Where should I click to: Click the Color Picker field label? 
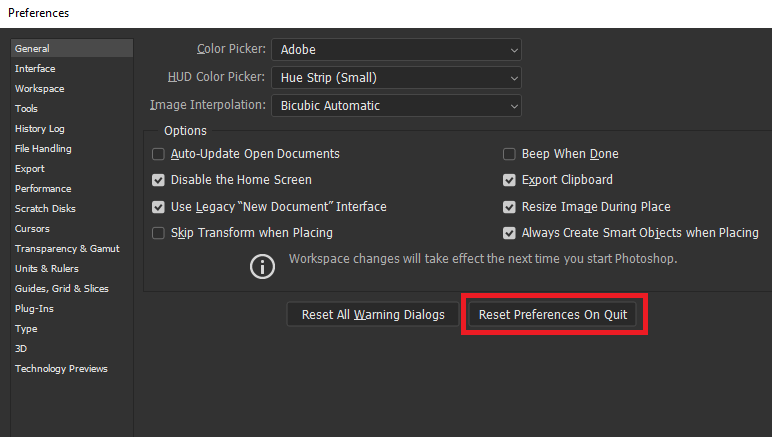[x=231, y=49]
